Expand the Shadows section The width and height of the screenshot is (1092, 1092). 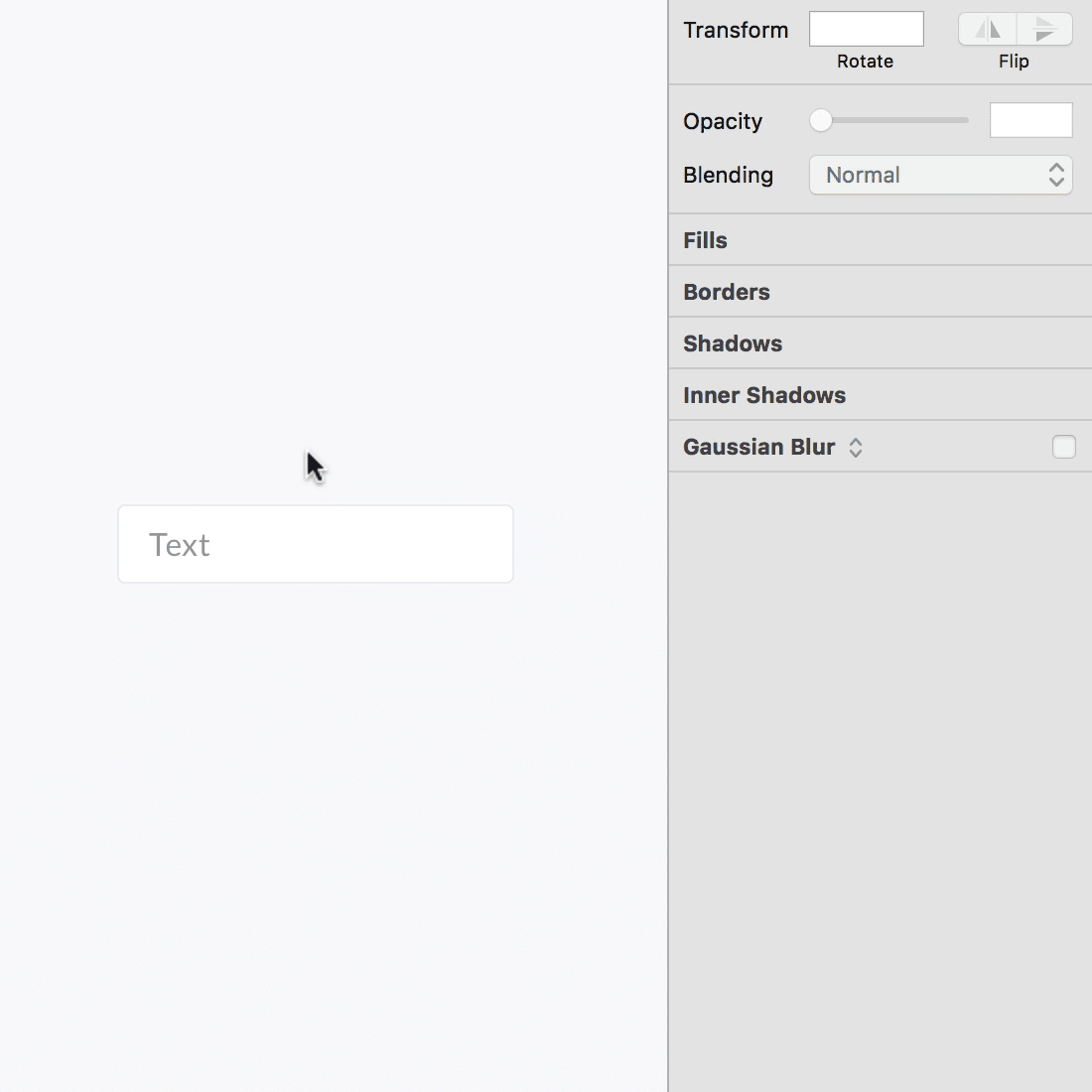(733, 342)
